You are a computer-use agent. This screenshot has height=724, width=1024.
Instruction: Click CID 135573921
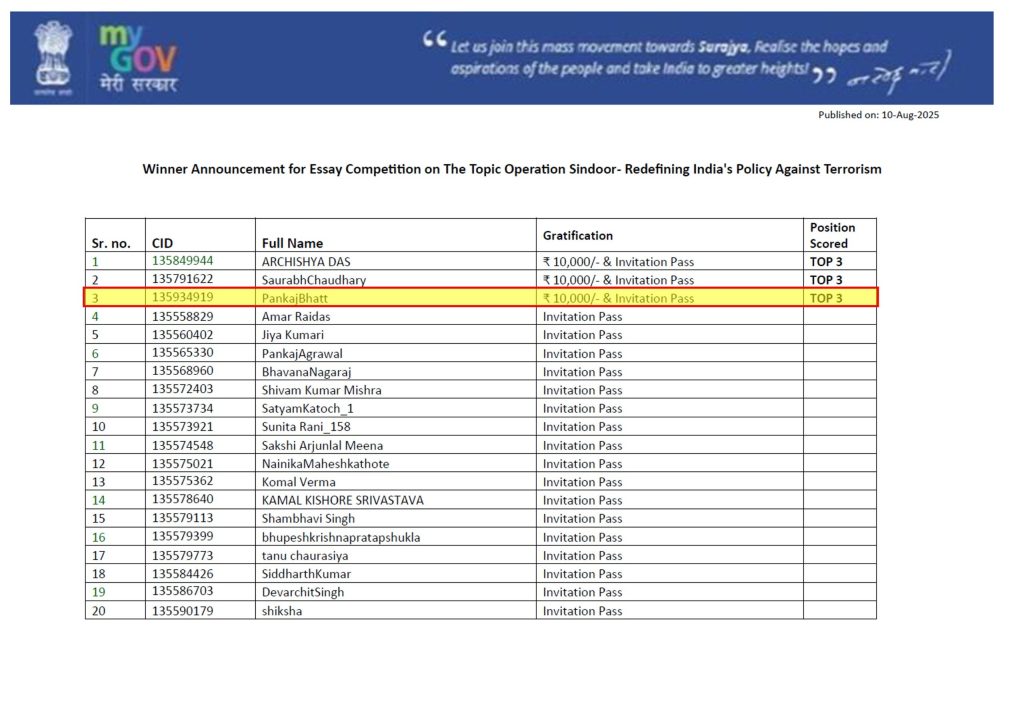pyautogui.click(x=183, y=427)
